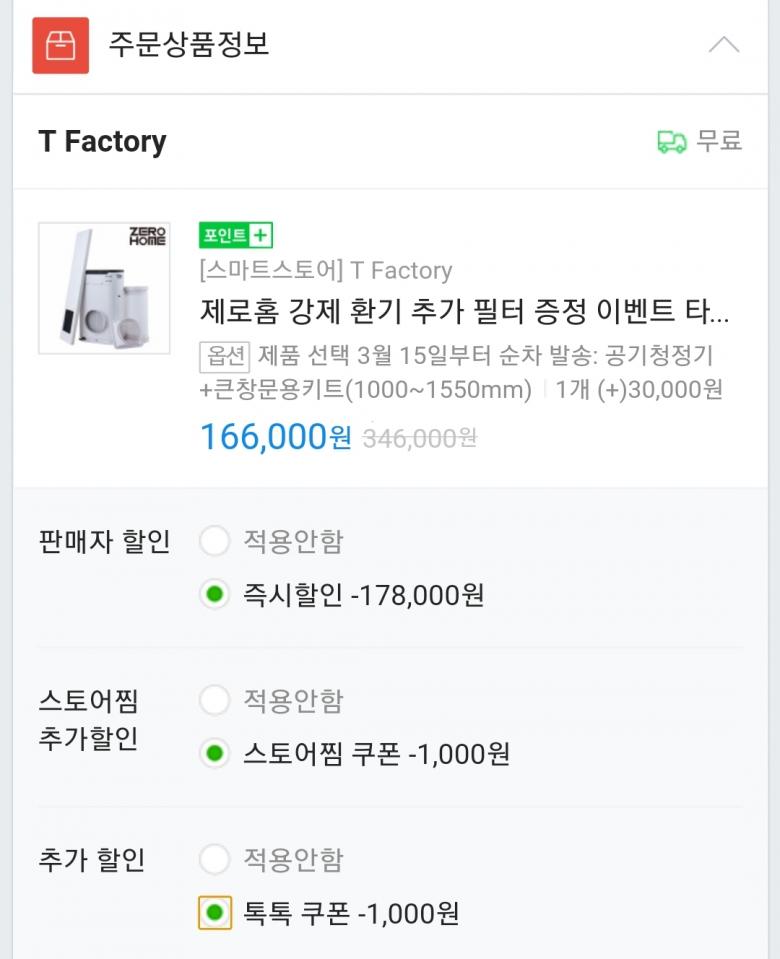Image resolution: width=780 pixels, height=959 pixels.
Task: Select 적용안함 for 추가 할인
Action: [215, 859]
